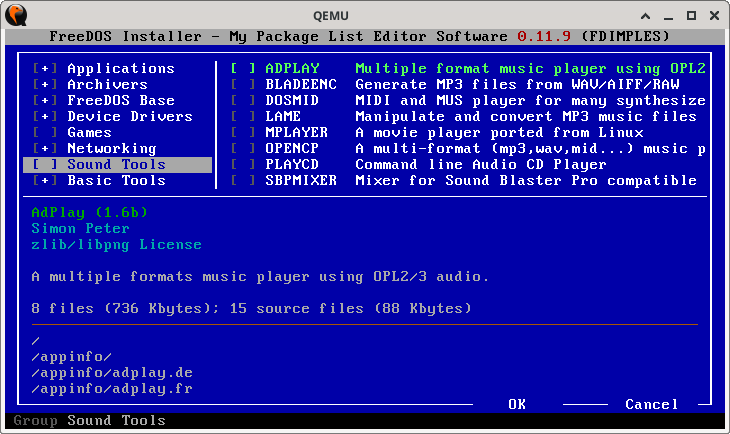Click the '/appinfo/' directory entry

tap(71, 357)
